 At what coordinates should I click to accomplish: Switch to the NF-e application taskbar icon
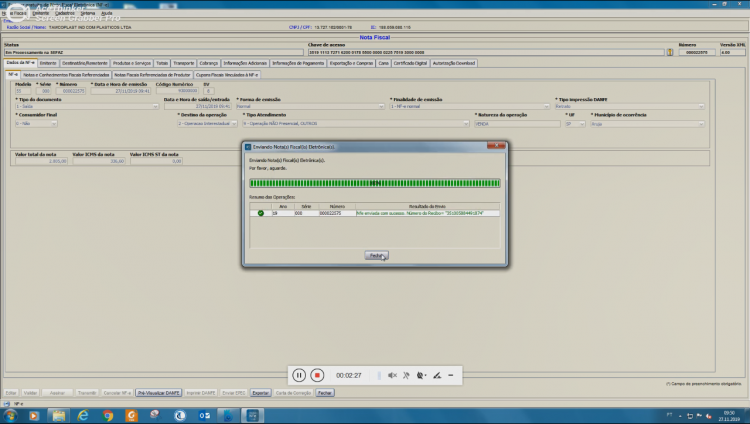tap(253, 415)
